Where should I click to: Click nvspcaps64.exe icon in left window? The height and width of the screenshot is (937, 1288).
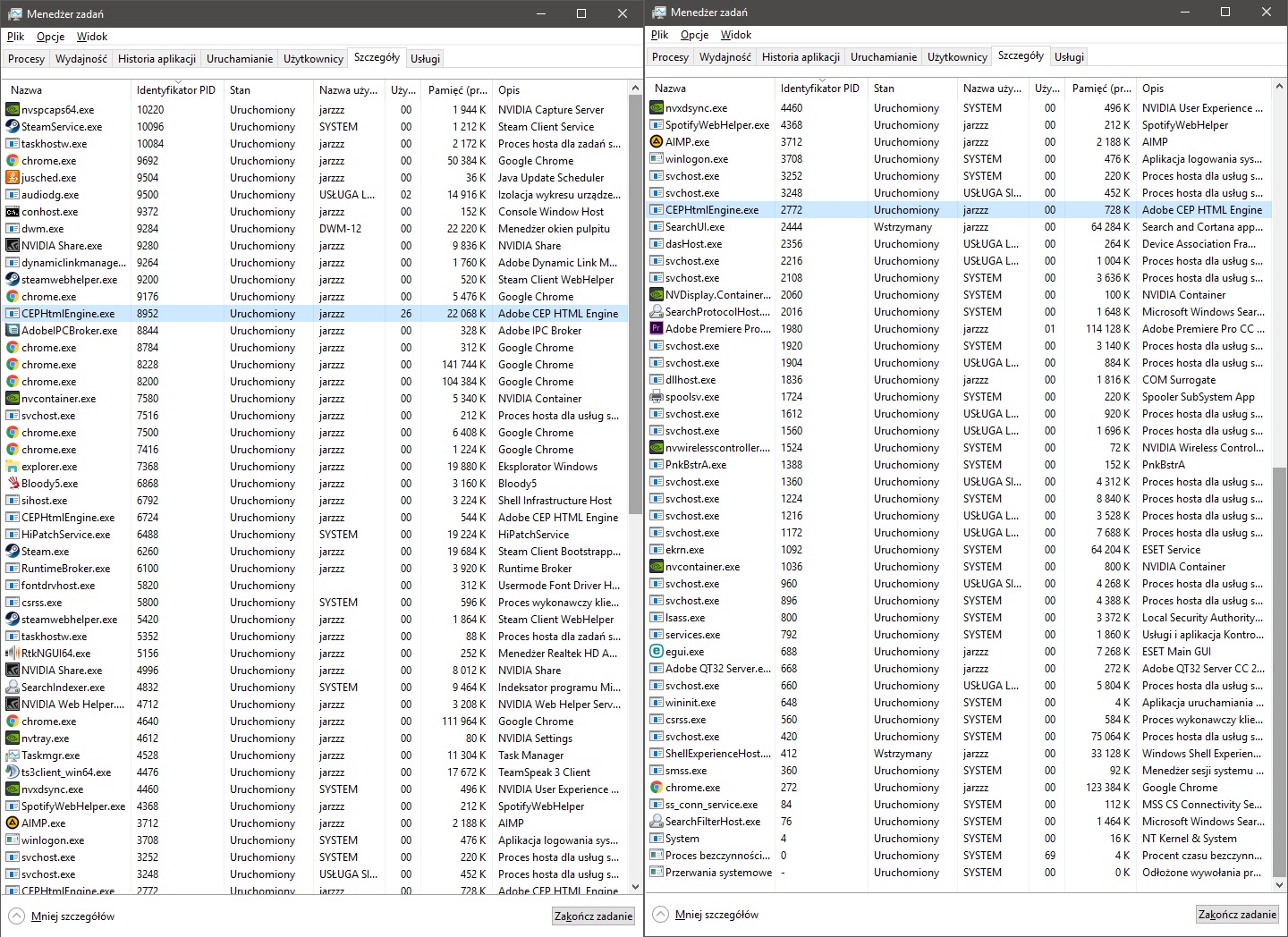coord(13,110)
